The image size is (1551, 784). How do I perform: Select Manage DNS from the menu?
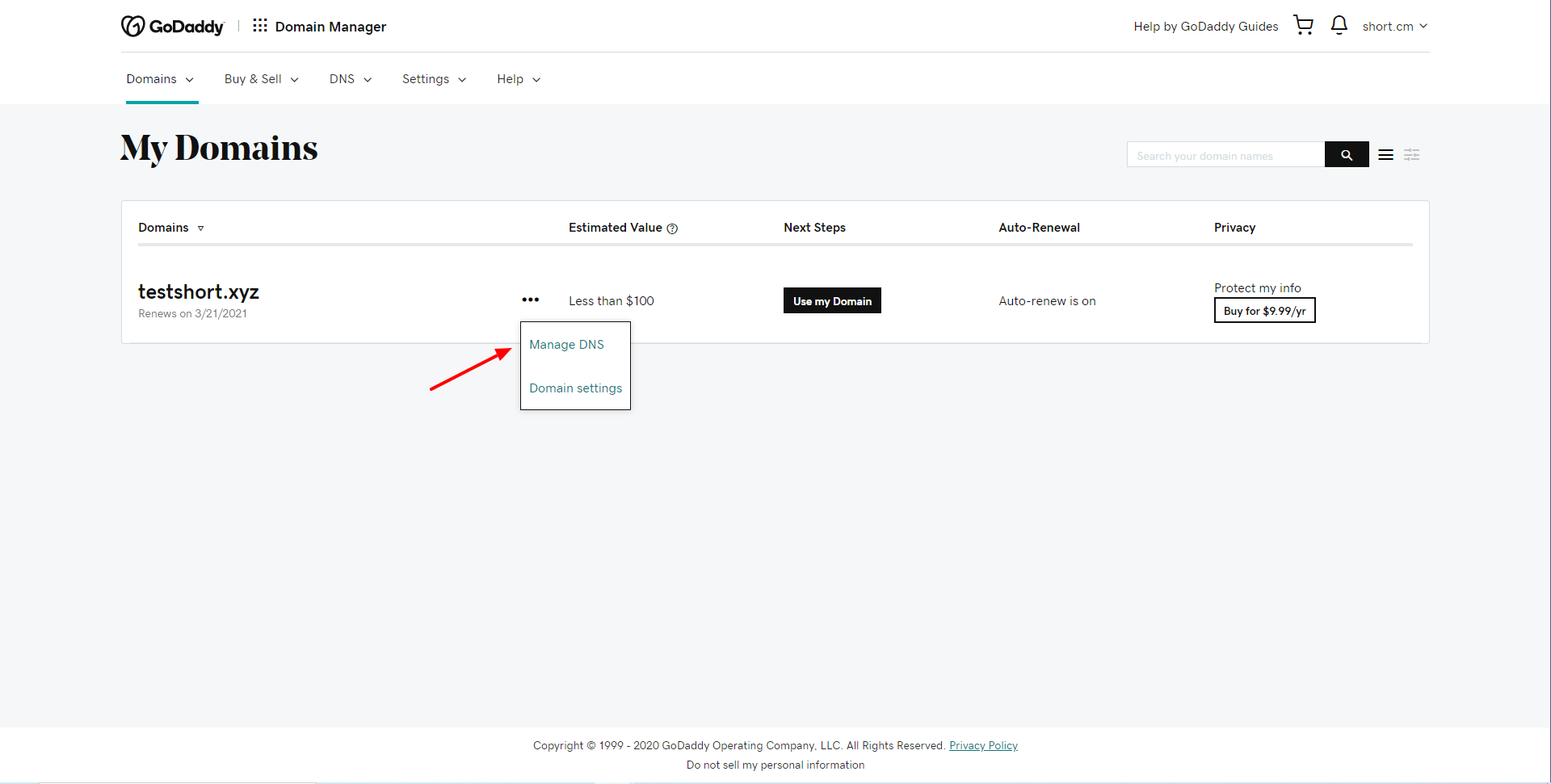coord(566,345)
